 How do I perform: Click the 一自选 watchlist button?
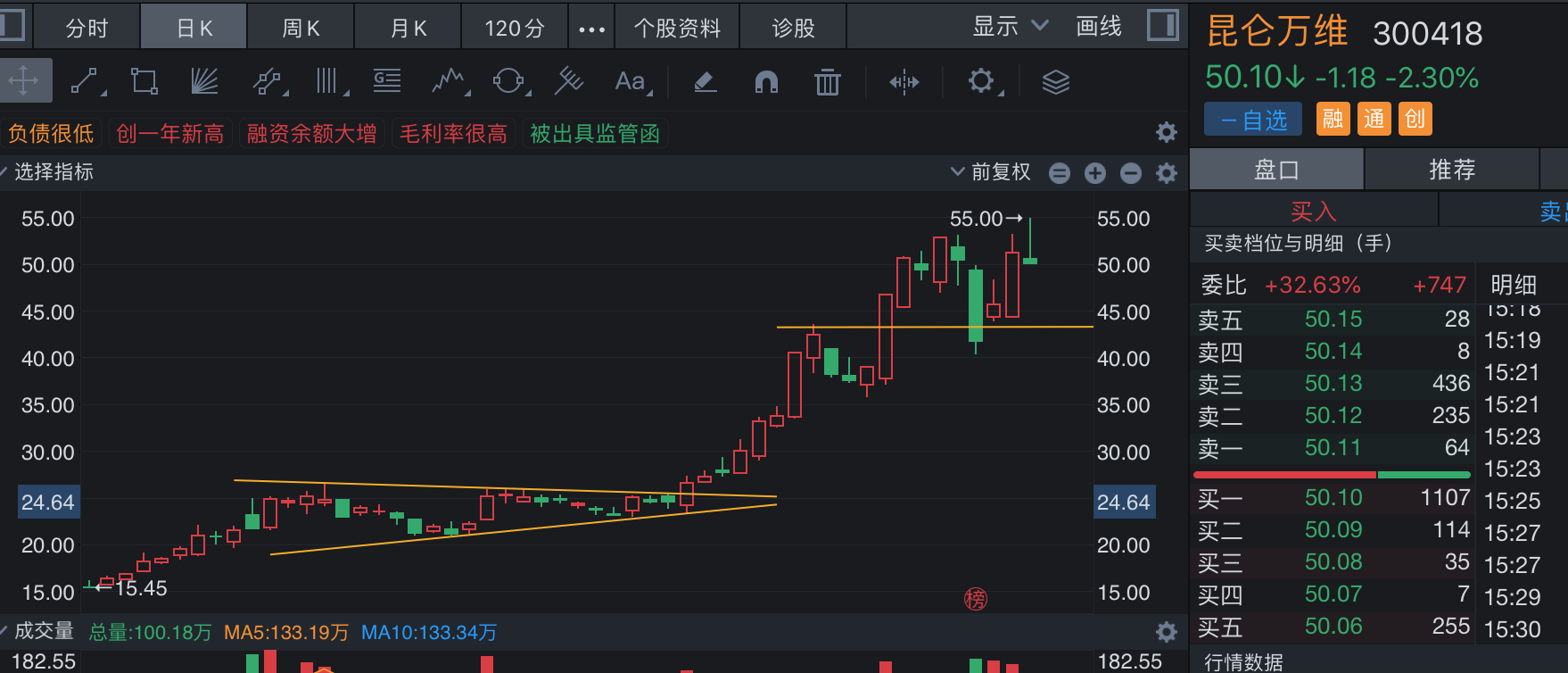click(x=1252, y=120)
